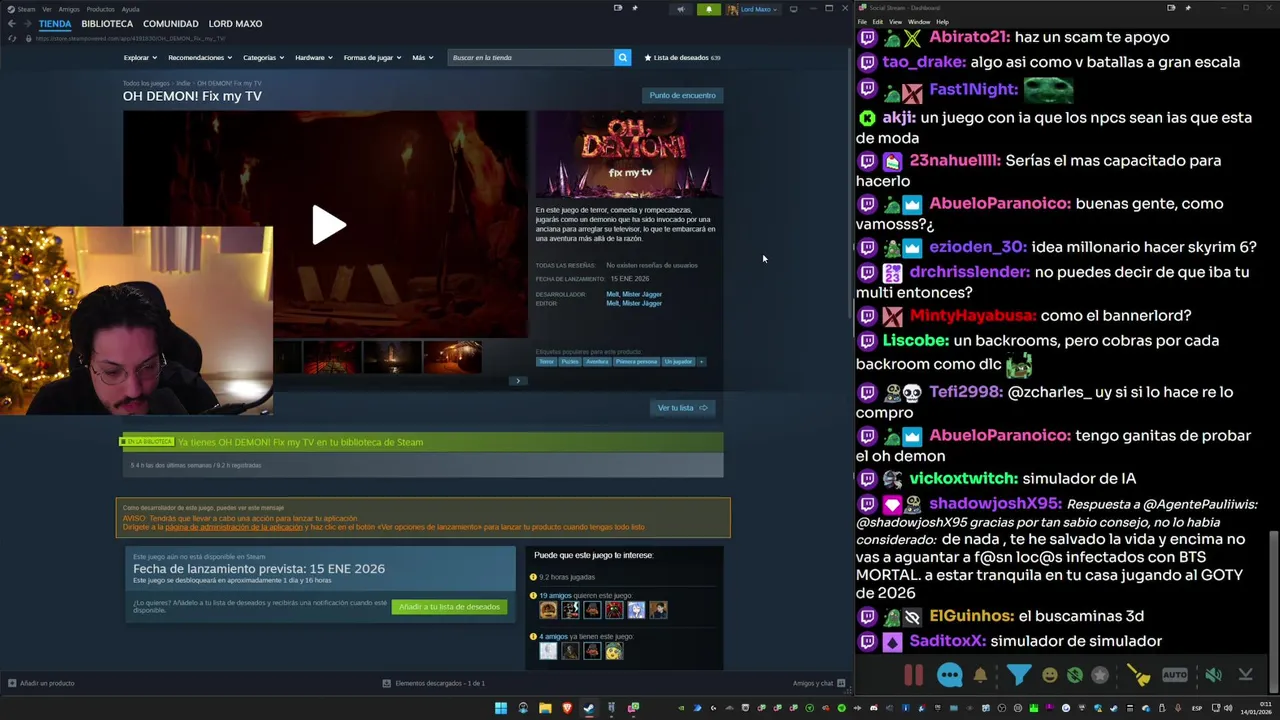Open the Productos menu
Screen dimensions: 1280x720
(x=100, y=9)
